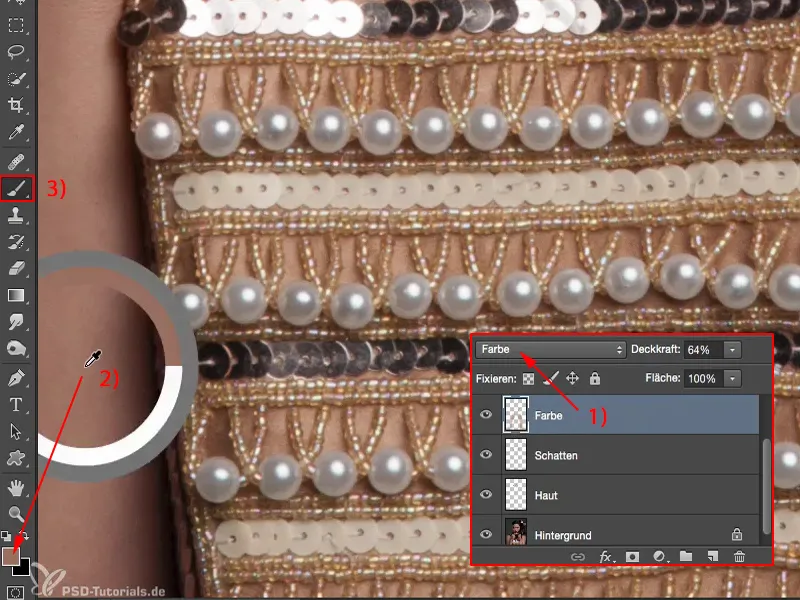Click the Farbe layer thumbnail
The image size is (800, 600).
515,415
